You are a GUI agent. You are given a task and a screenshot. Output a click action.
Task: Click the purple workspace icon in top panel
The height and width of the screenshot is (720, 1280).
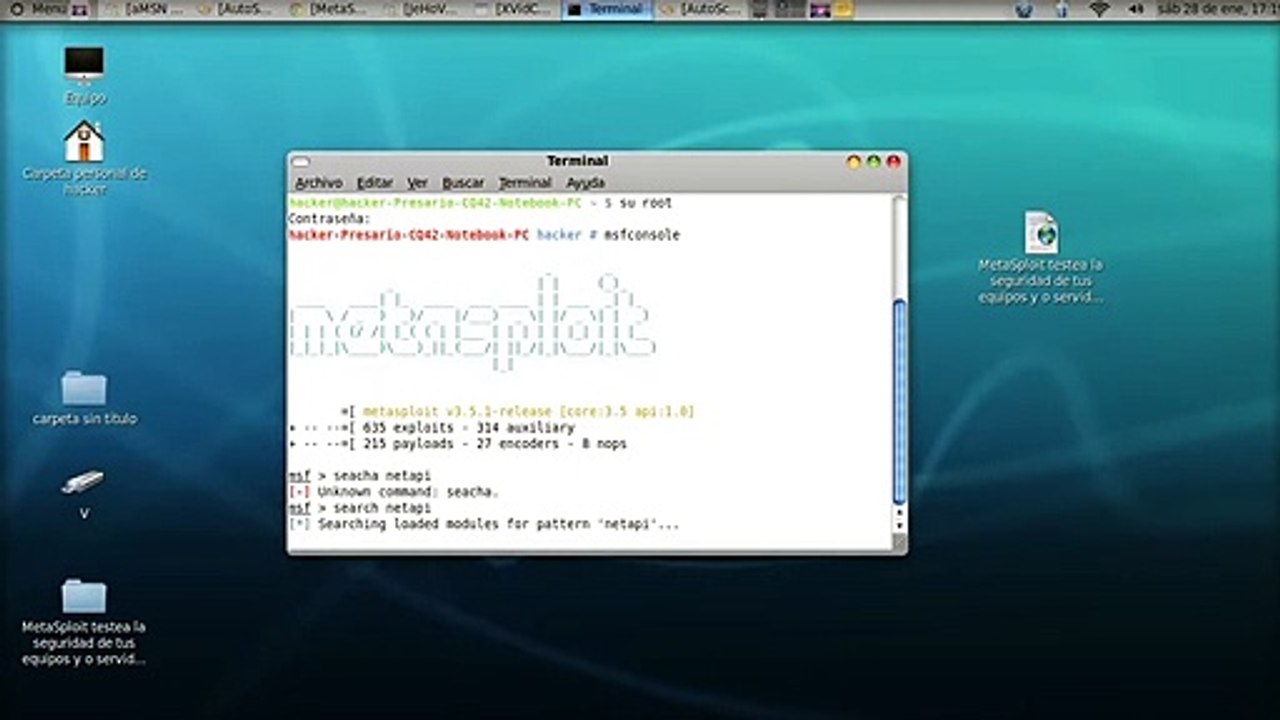pos(820,9)
